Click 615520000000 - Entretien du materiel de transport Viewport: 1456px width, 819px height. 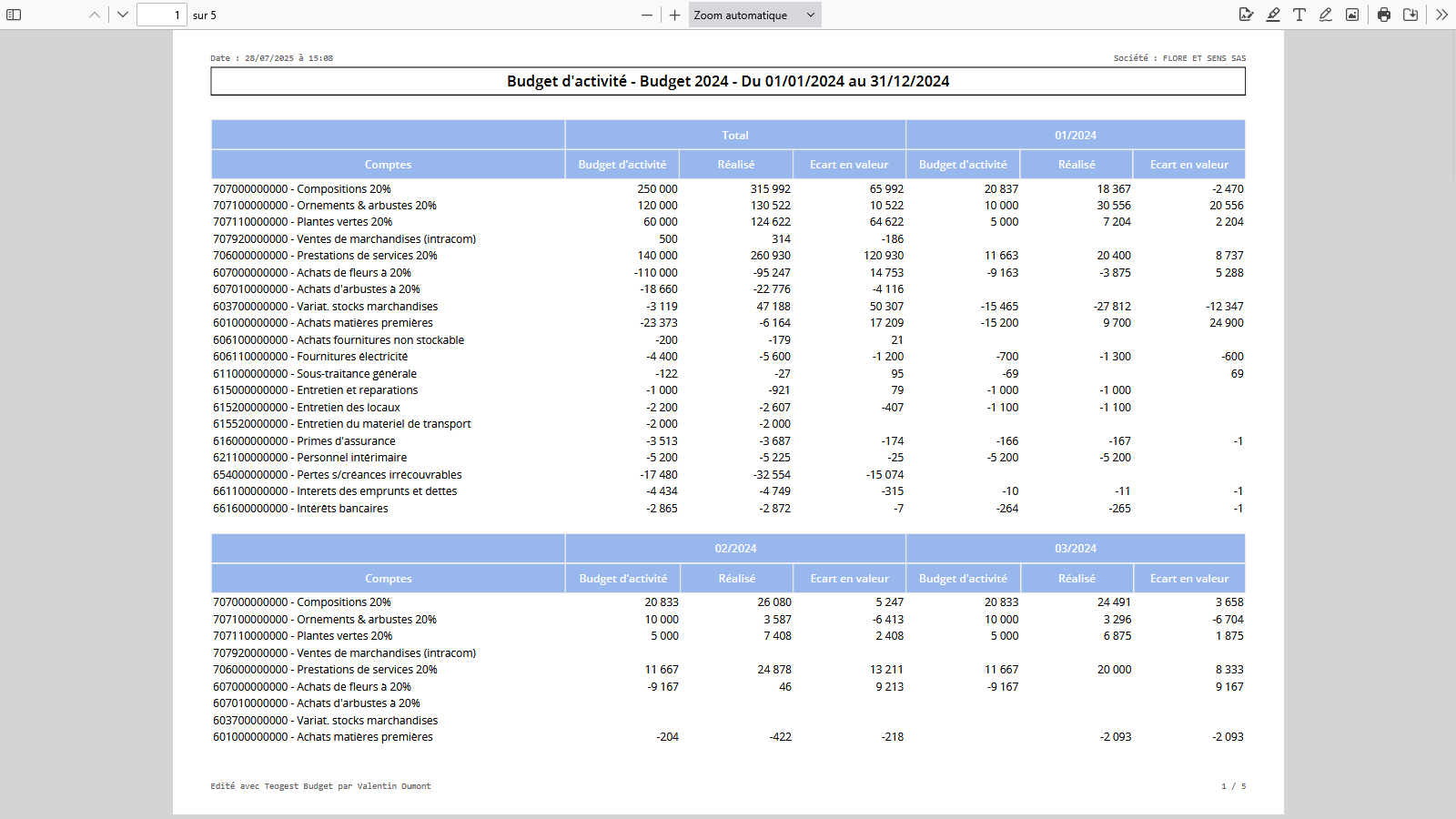[x=342, y=424]
